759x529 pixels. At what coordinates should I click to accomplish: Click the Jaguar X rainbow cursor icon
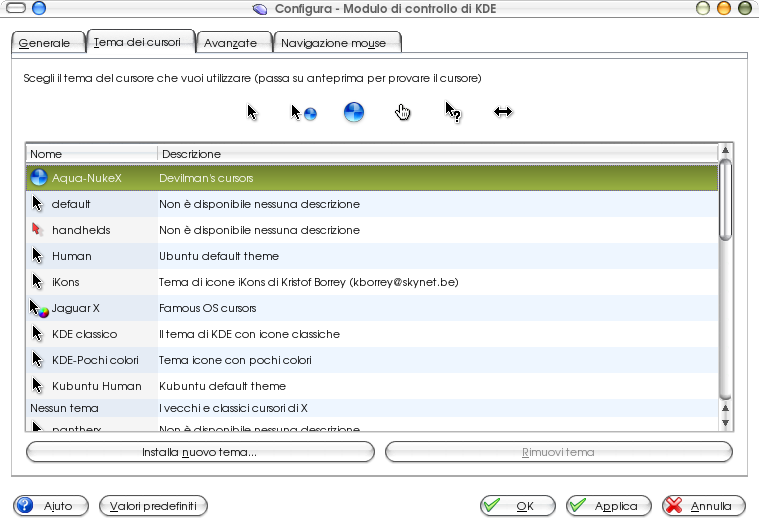[x=39, y=308]
